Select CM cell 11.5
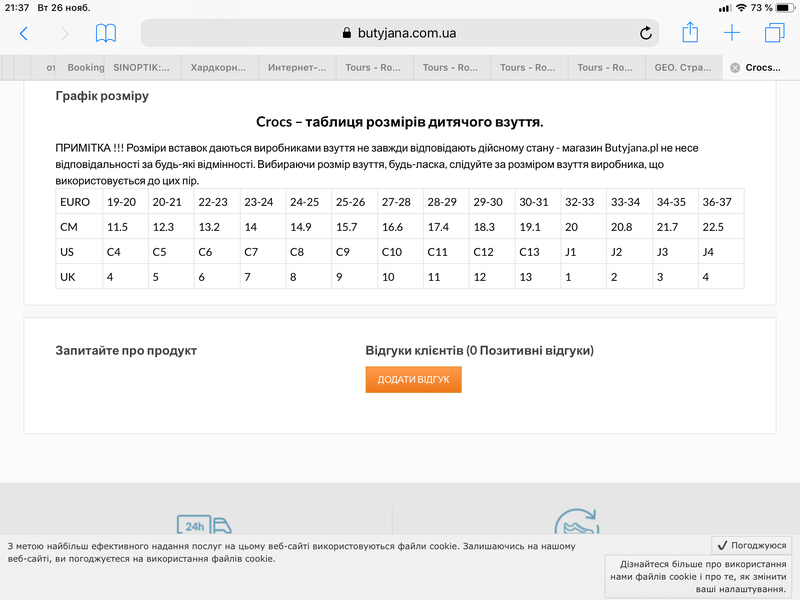This screenshot has width=800, height=600. tap(126, 227)
